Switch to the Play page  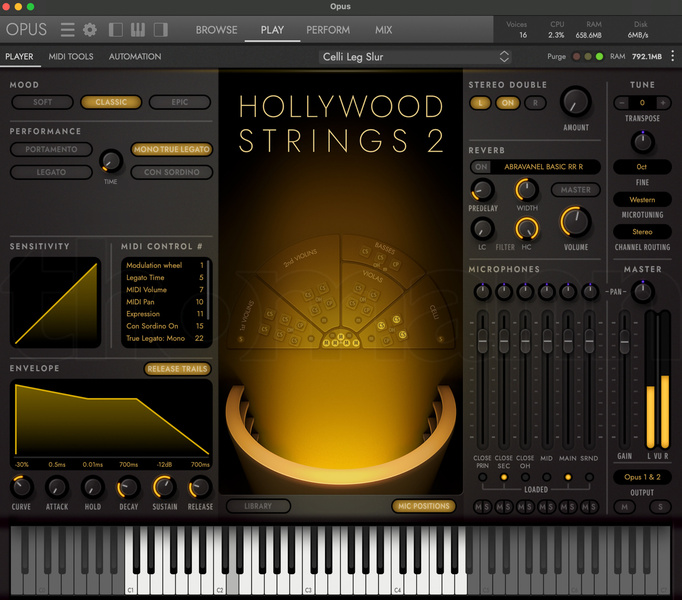click(272, 30)
